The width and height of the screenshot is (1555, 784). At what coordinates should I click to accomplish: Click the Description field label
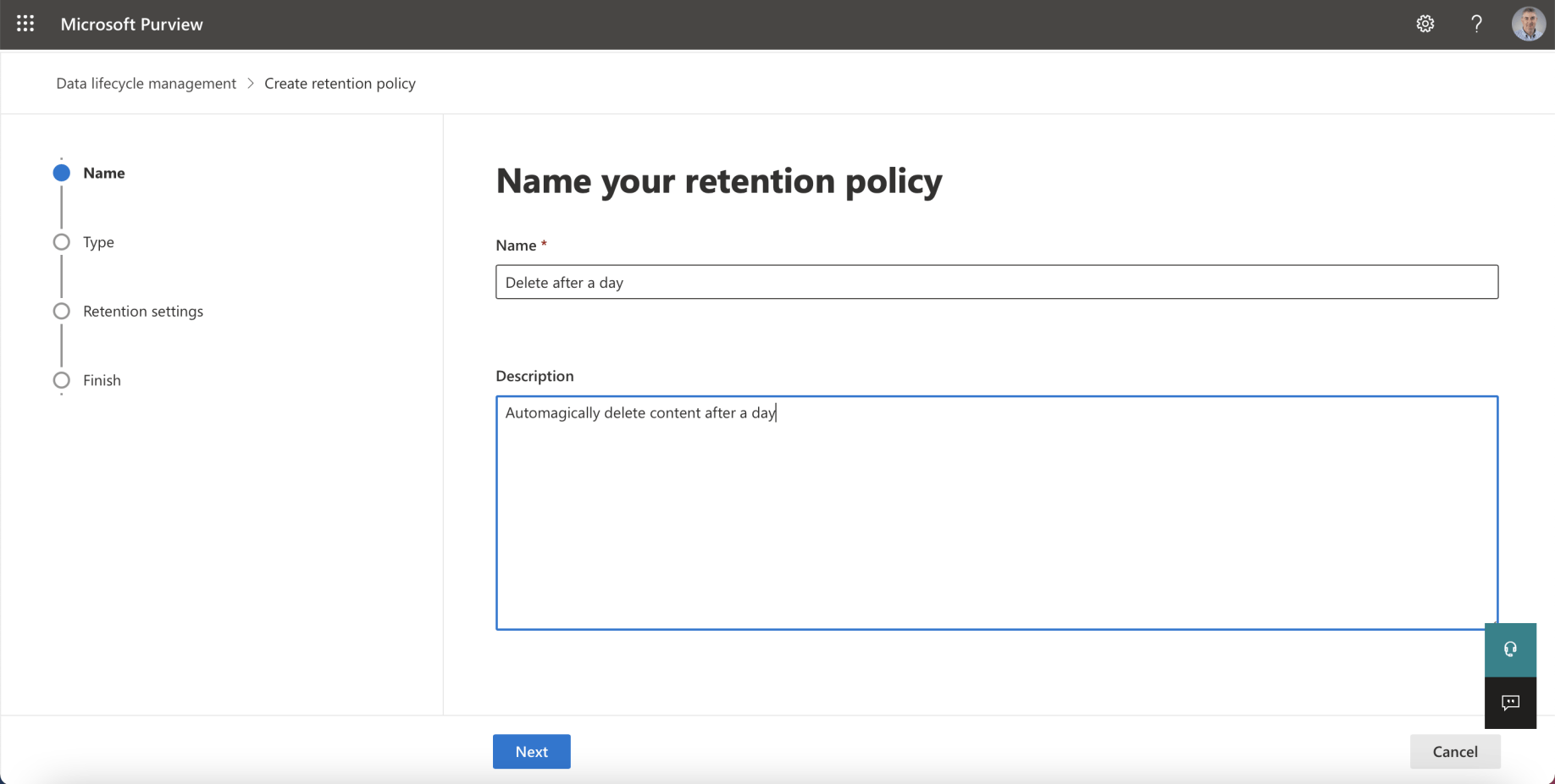534,376
